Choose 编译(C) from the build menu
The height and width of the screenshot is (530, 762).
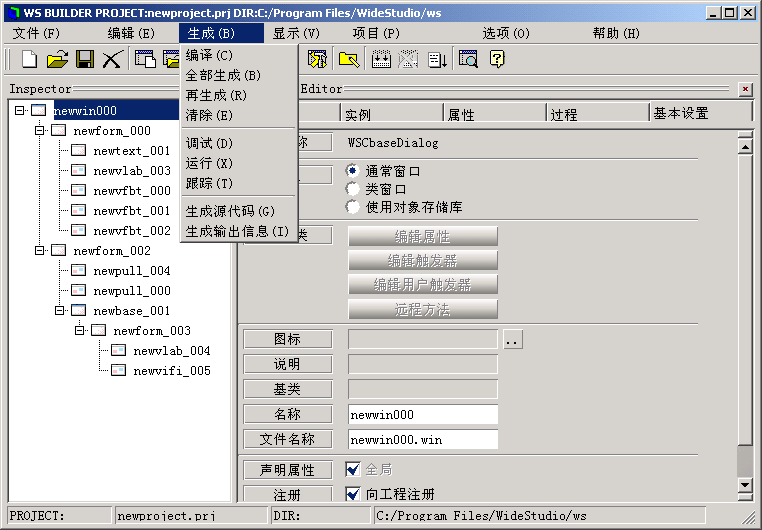click(239, 55)
